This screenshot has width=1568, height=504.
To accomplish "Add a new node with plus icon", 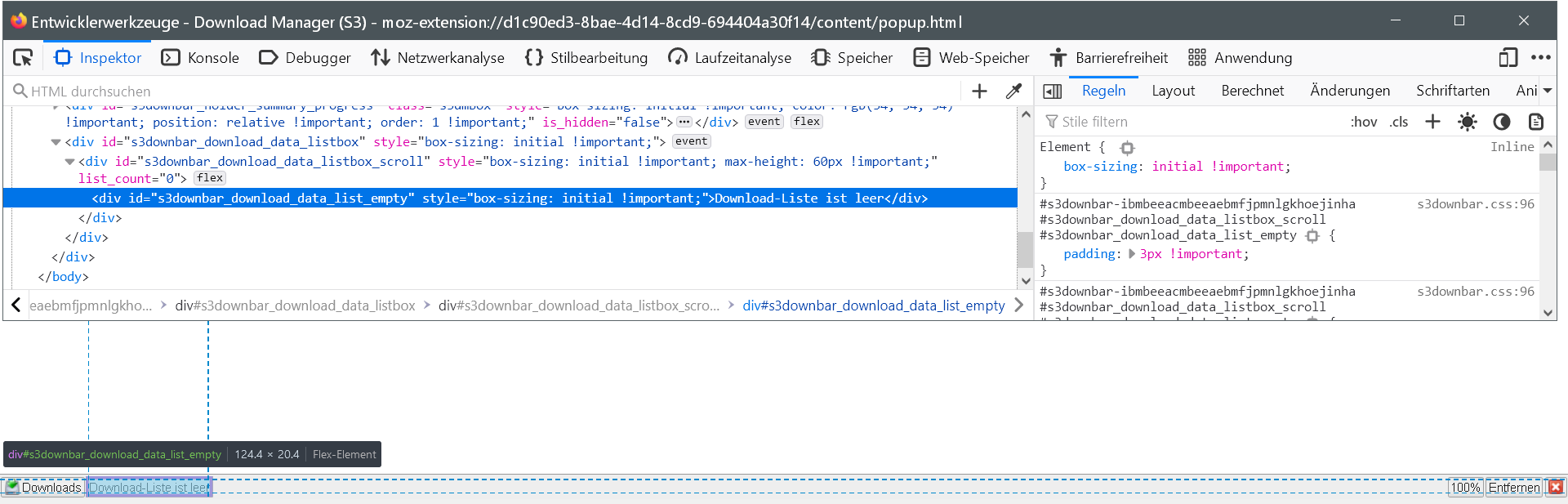I will pyautogui.click(x=979, y=91).
